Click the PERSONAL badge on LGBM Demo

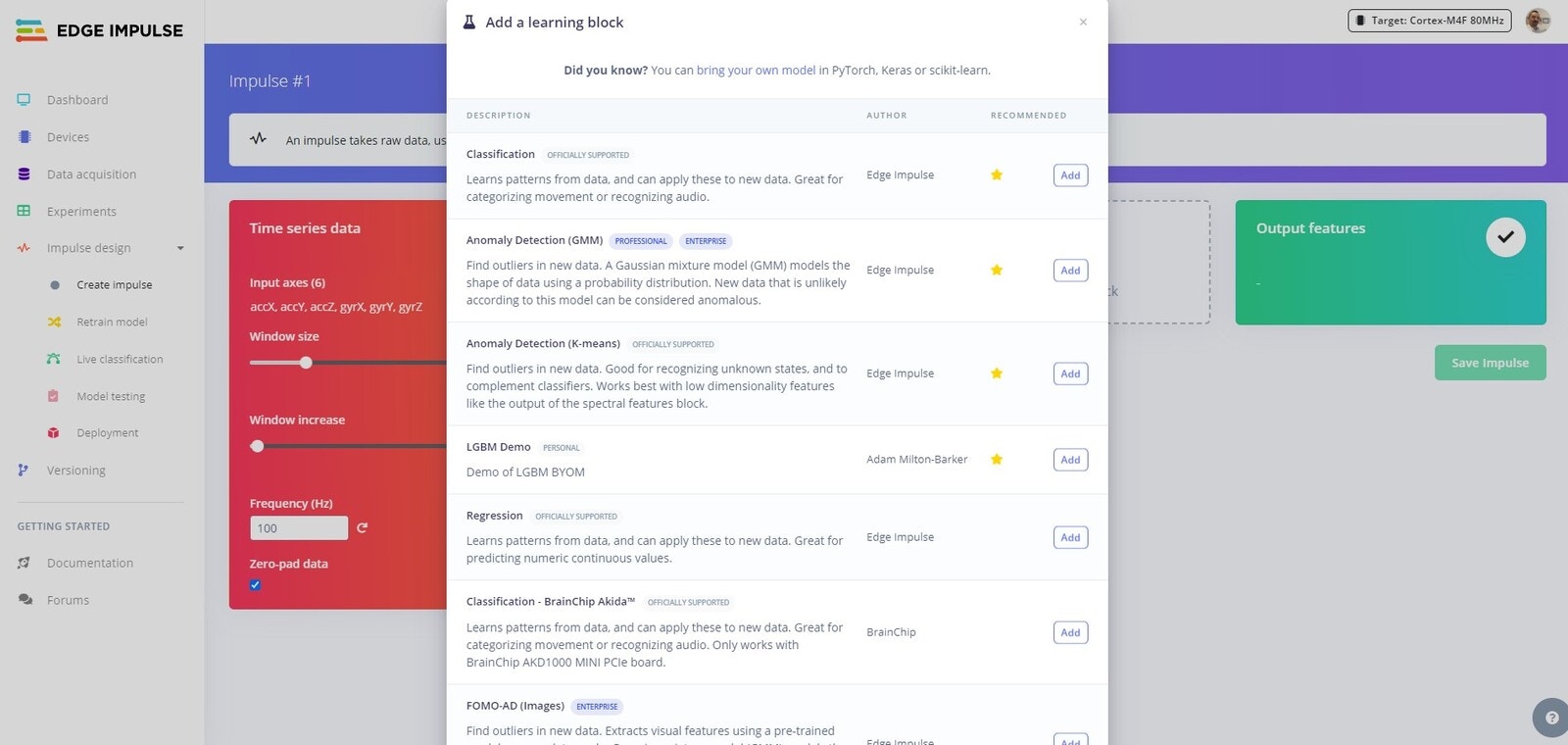(x=562, y=448)
